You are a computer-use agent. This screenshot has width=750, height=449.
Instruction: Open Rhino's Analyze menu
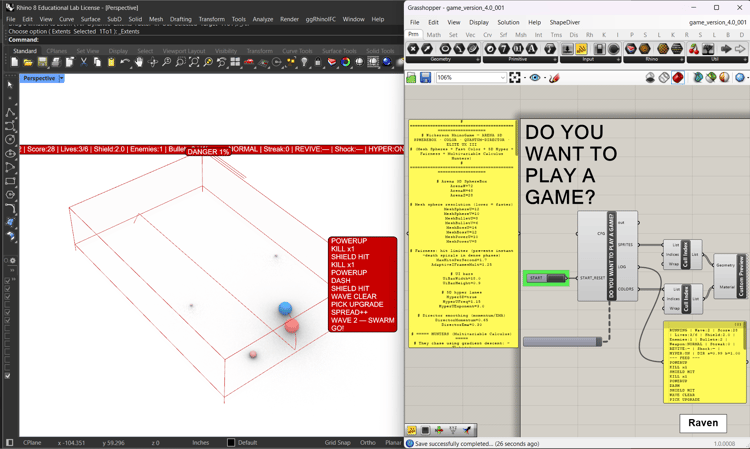(x=263, y=20)
